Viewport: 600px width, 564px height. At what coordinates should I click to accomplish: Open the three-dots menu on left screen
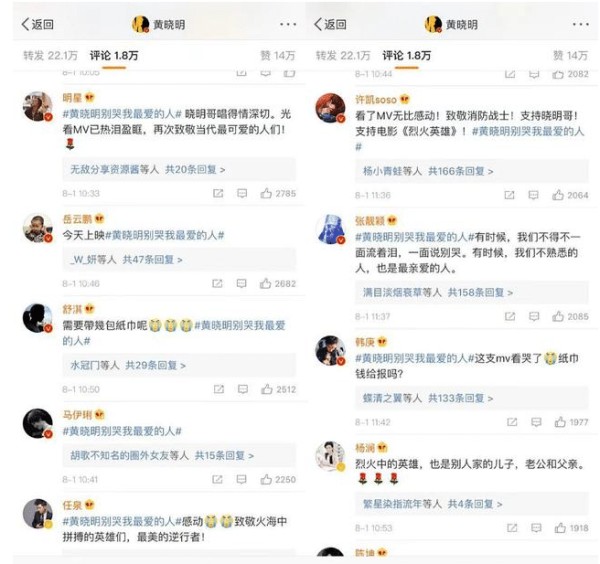pos(288,24)
